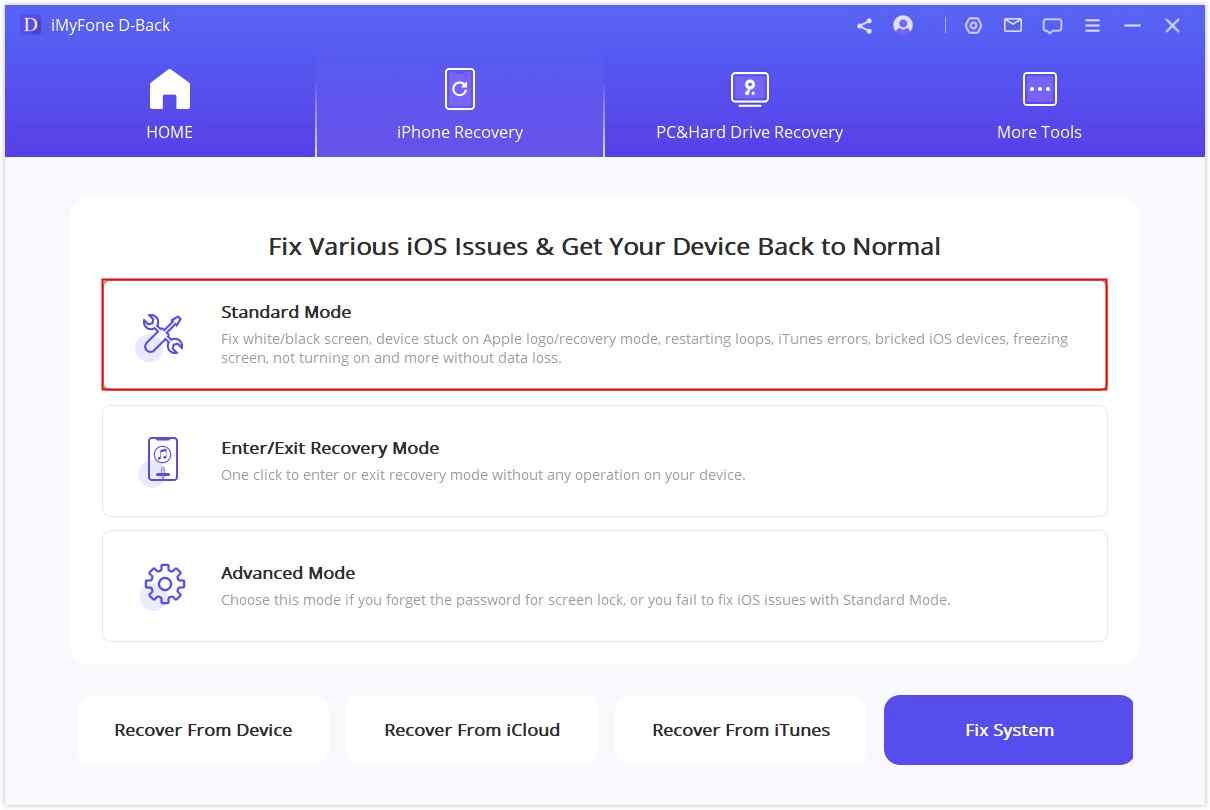Switch to the iPhone Recovery tab

pos(460,105)
